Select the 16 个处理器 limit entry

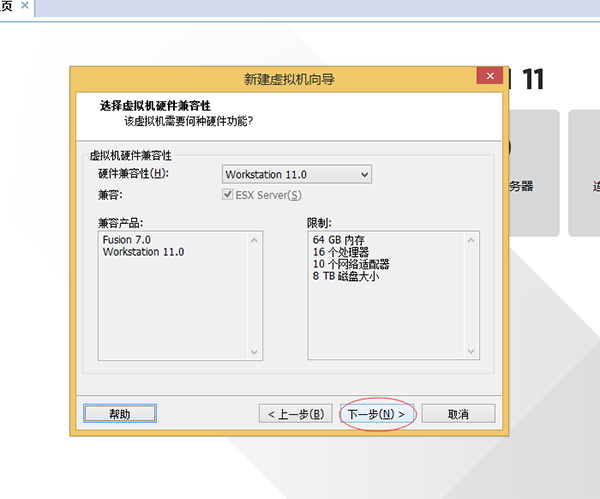point(342,252)
